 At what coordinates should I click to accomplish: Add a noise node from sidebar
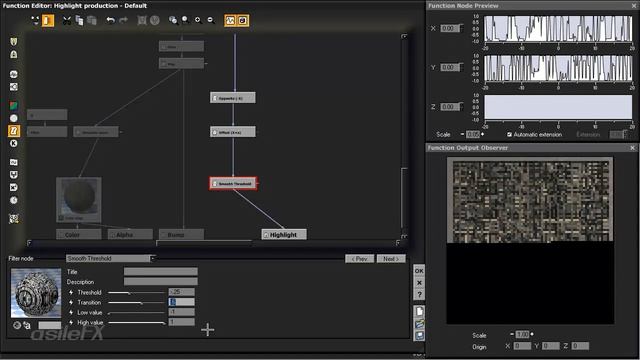click(13, 74)
